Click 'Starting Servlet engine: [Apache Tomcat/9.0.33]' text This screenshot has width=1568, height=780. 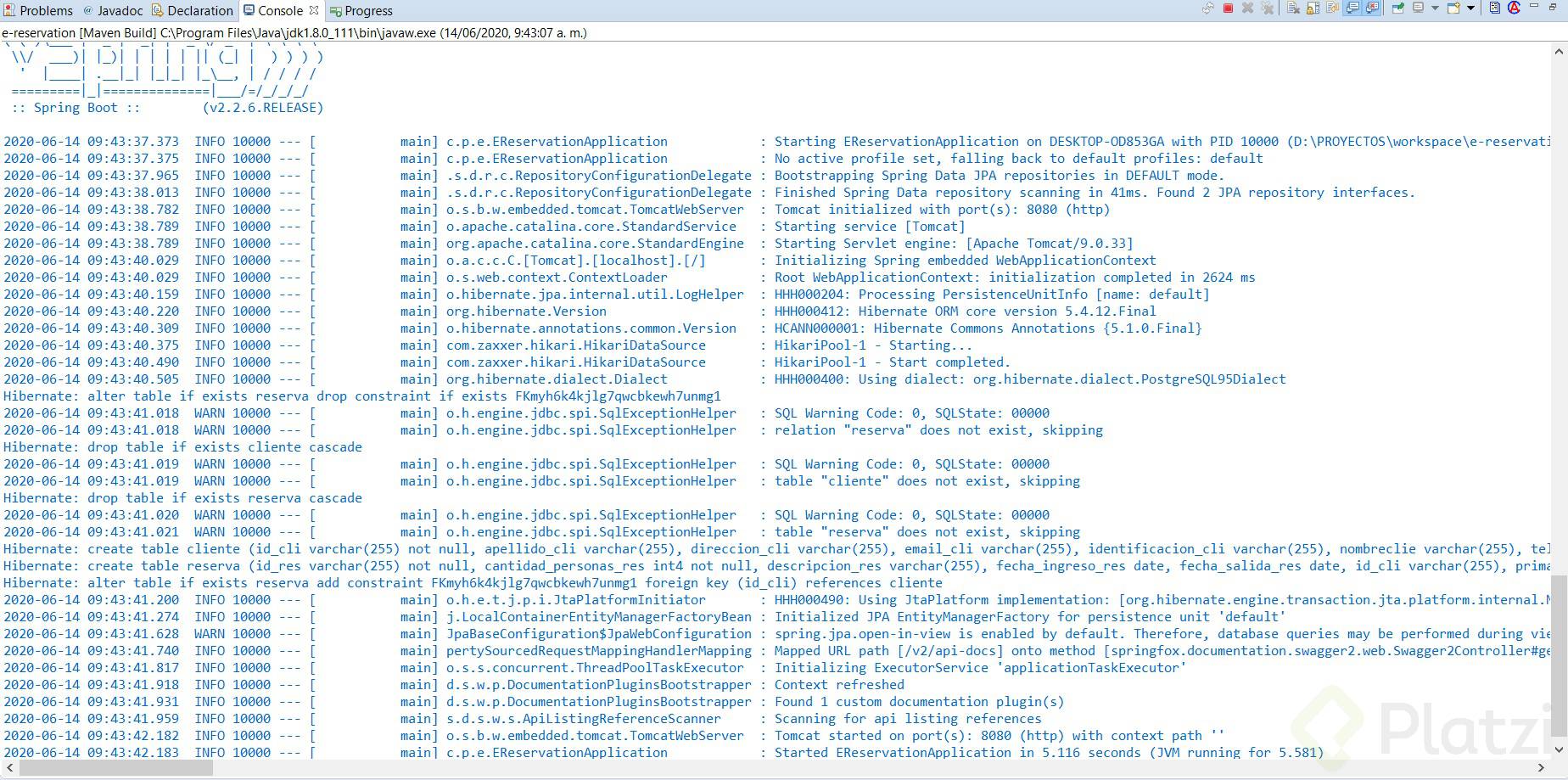[x=954, y=244]
